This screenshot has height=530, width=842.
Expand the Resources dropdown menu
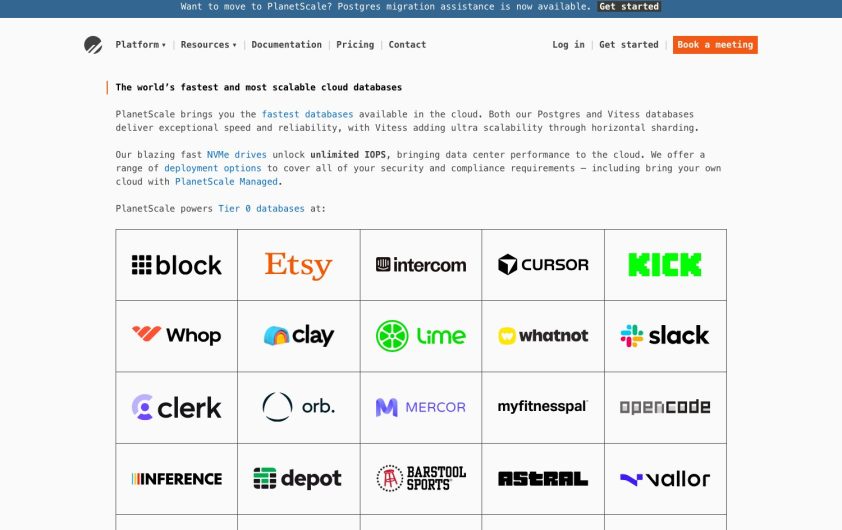point(208,45)
